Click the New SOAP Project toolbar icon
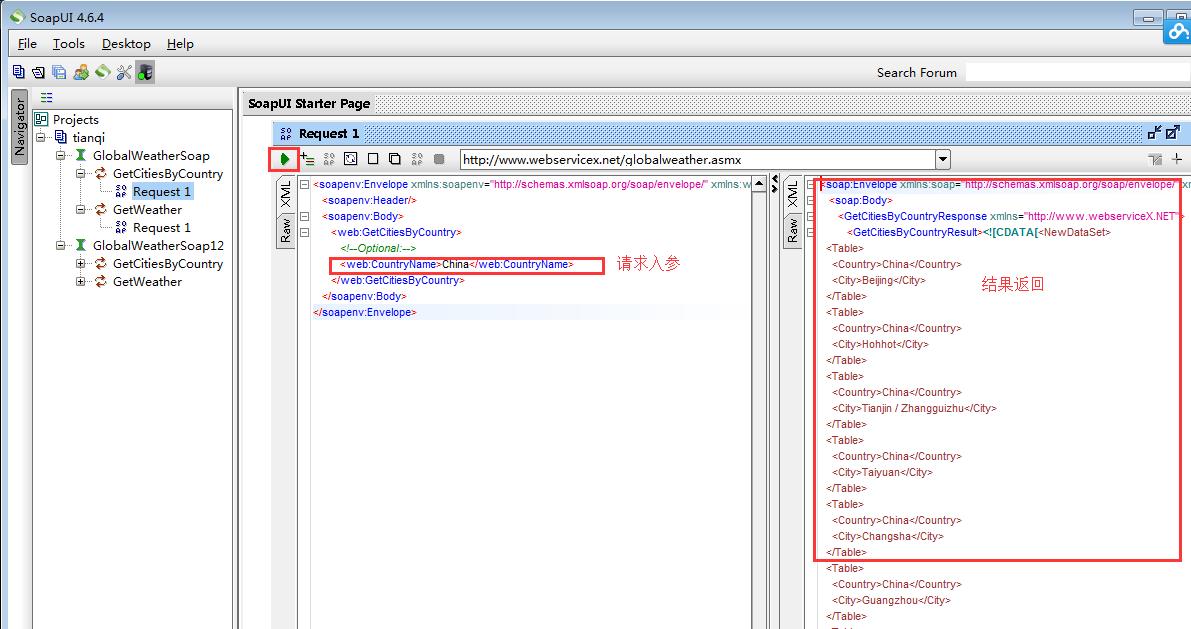This screenshot has width=1191, height=629. 19,72
